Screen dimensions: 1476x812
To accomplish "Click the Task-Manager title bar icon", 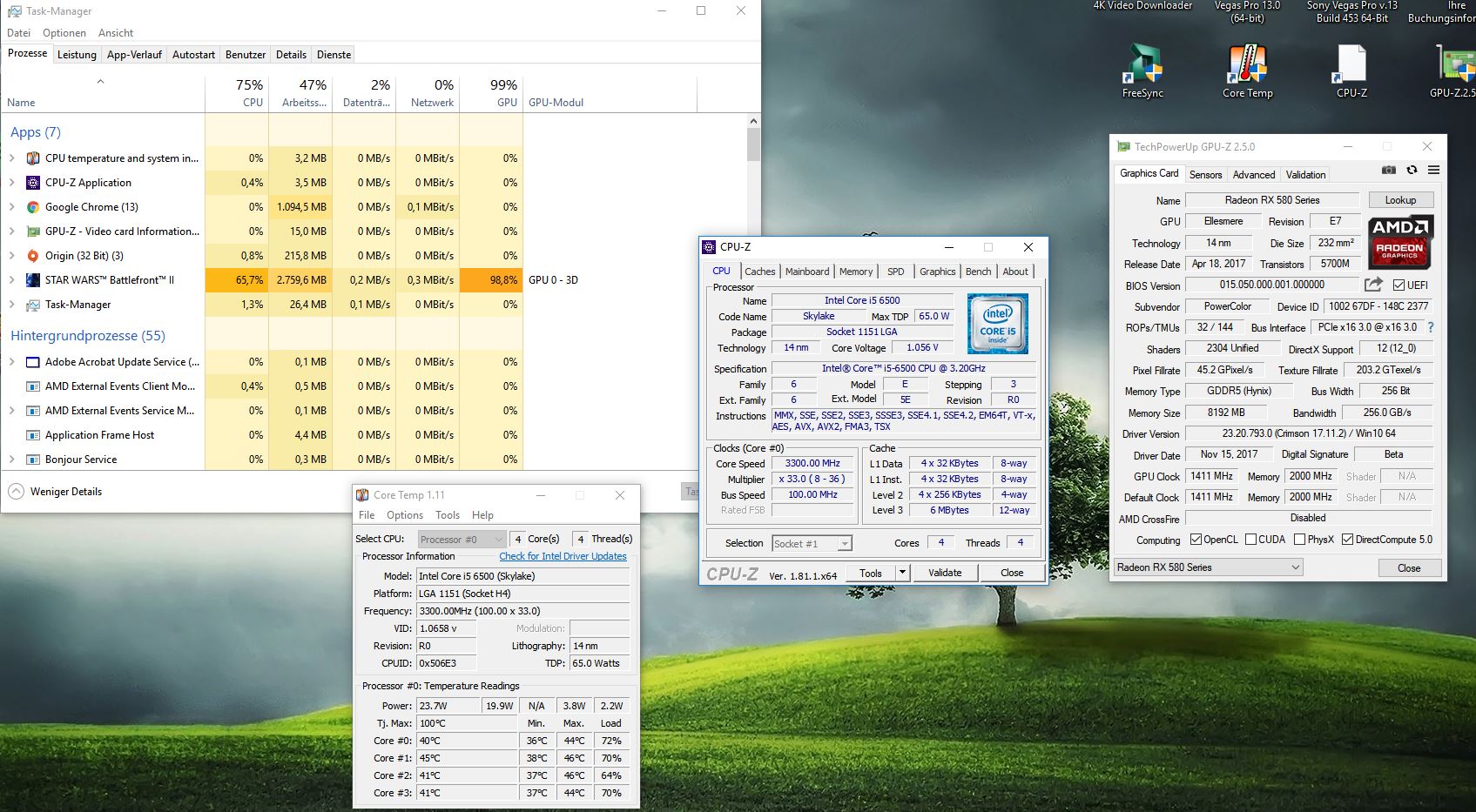I will 14,11.
